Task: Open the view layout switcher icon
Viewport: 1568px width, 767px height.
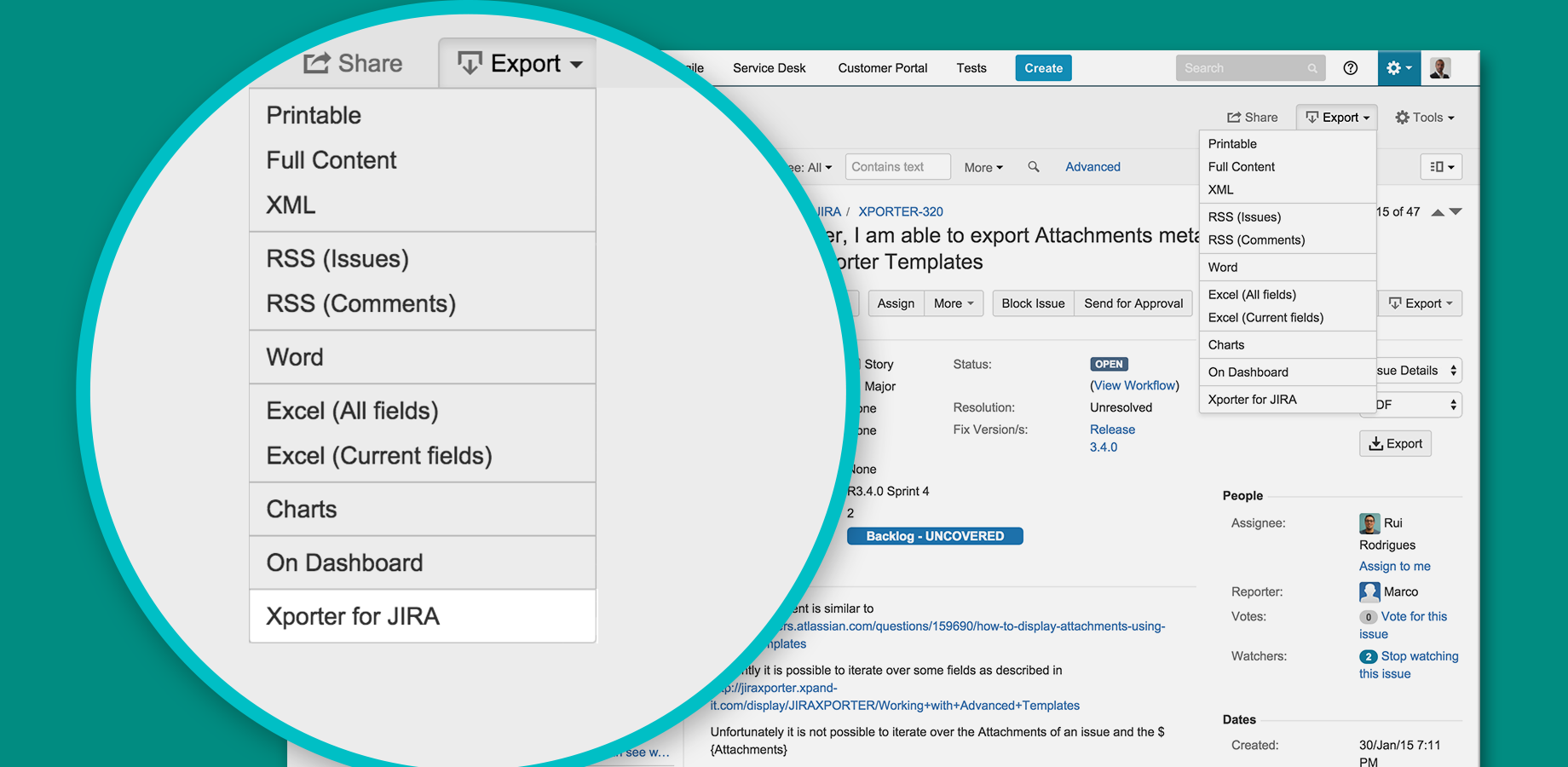Action: tap(1441, 167)
